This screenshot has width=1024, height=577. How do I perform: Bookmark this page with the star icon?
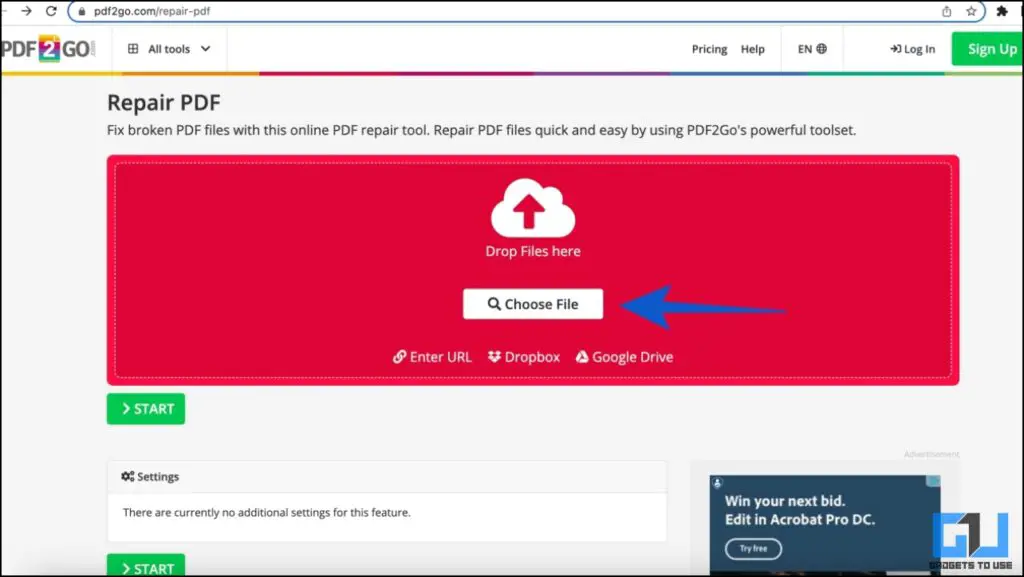971,11
